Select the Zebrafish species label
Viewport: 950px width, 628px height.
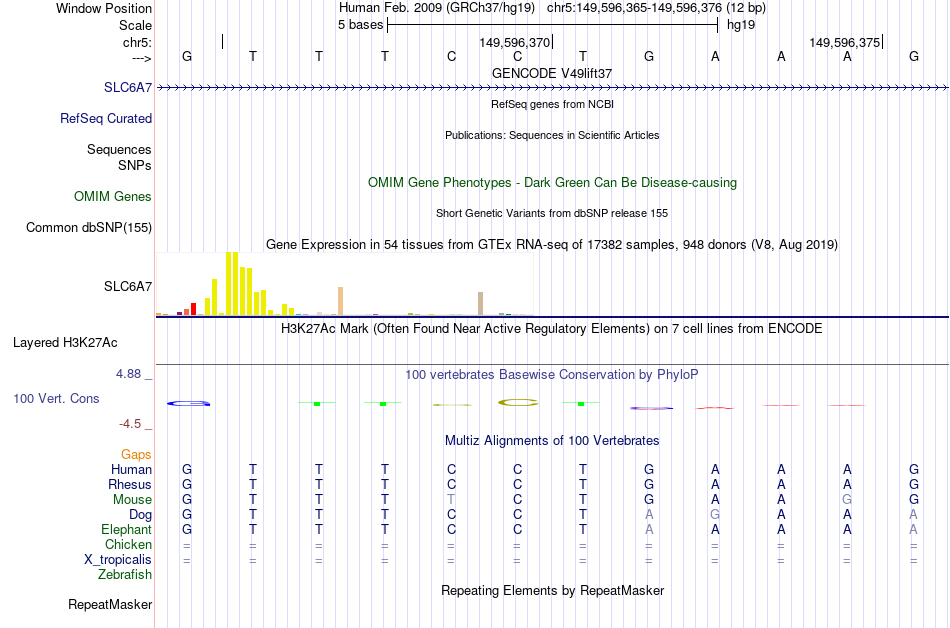point(125,574)
